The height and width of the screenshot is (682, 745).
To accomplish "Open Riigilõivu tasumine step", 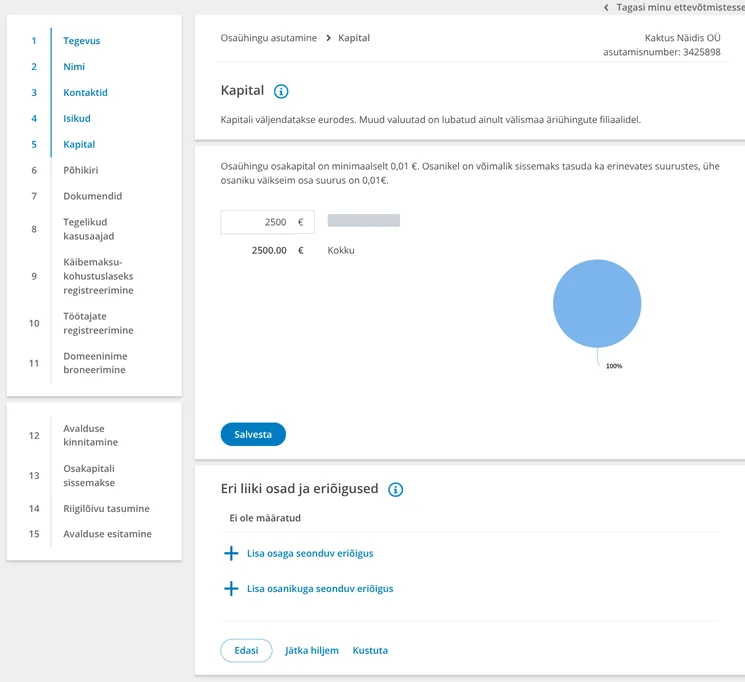I will pyautogui.click(x=106, y=509).
